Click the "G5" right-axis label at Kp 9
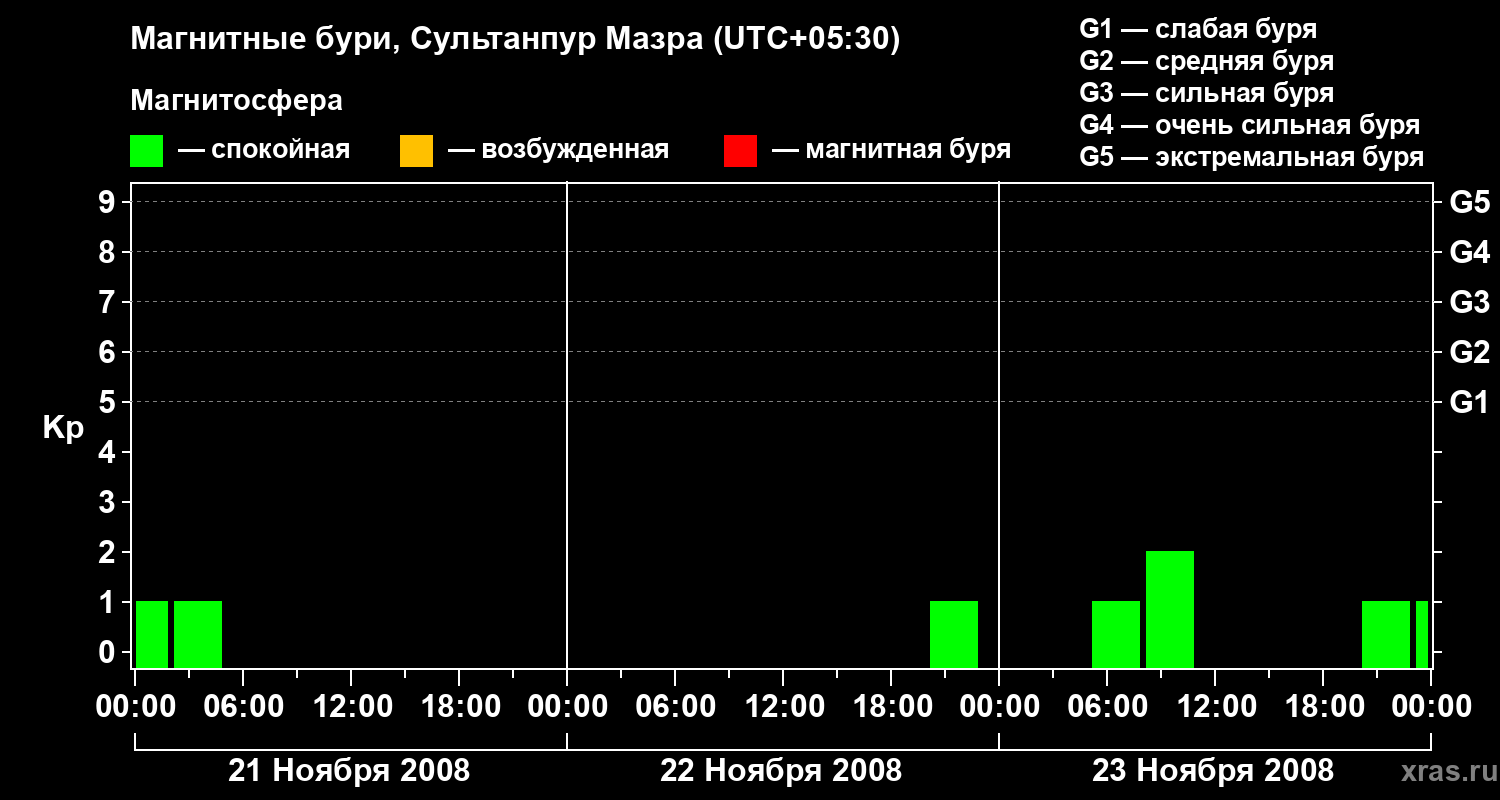This screenshot has width=1500, height=800. point(1470,202)
